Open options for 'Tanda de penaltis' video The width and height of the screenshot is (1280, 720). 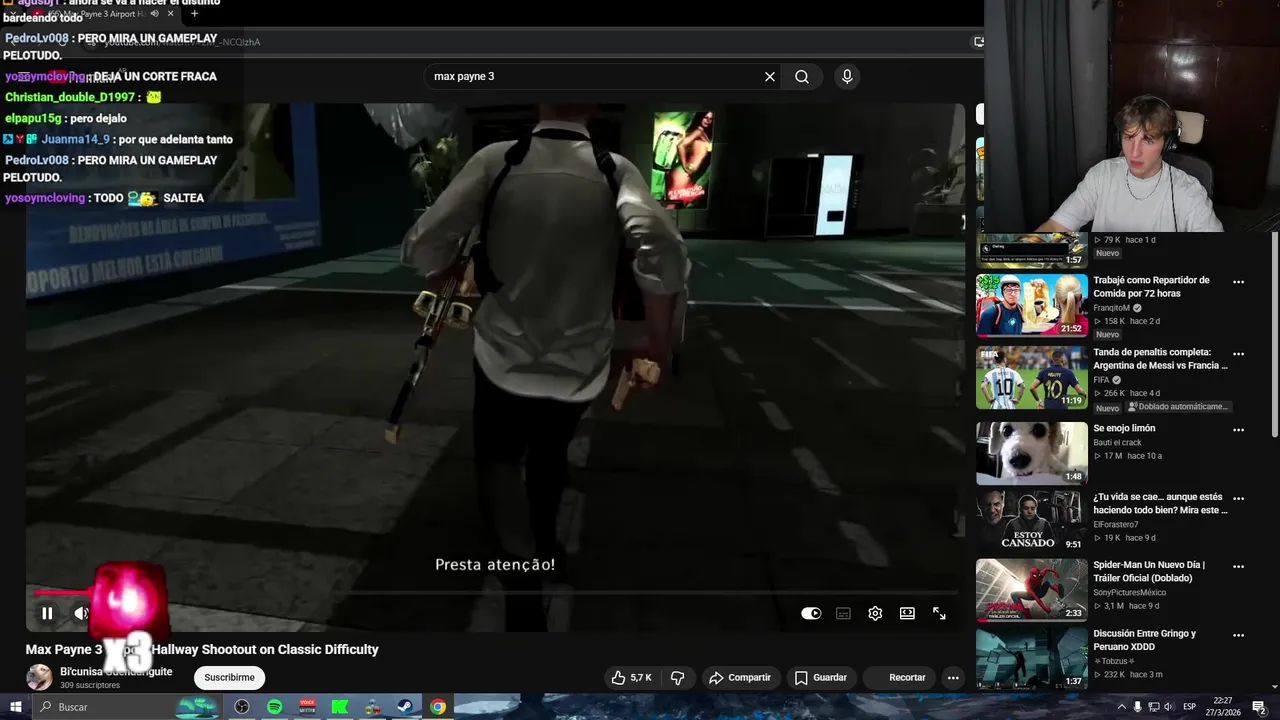(1238, 354)
